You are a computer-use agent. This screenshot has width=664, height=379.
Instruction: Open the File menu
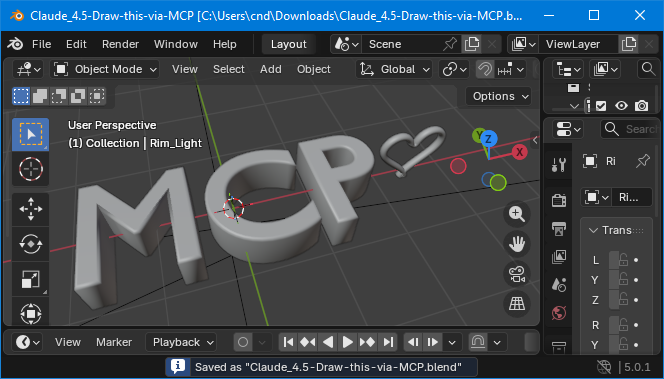(42, 44)
